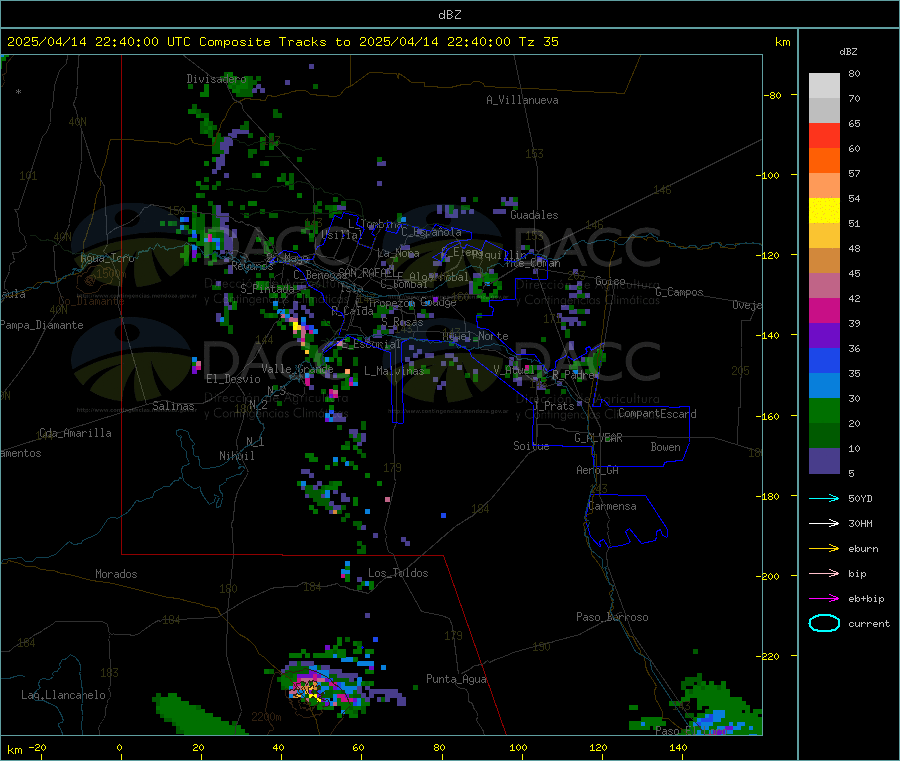Viewport: 900px width, 761px height.
Task: Select the bright green 20-30 dBZ color band
Action: (x=824, y=410)
